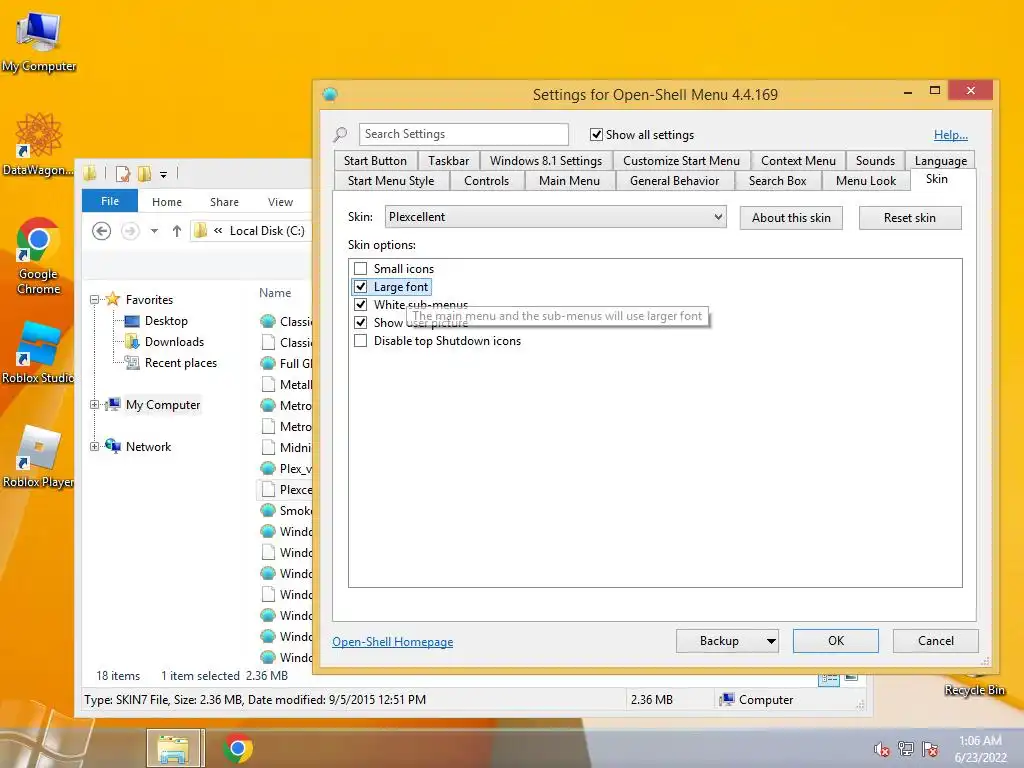This screenshot has height=768, width=1024.
Task: Collapse the Favorites tree node
Action: (95, 300)
